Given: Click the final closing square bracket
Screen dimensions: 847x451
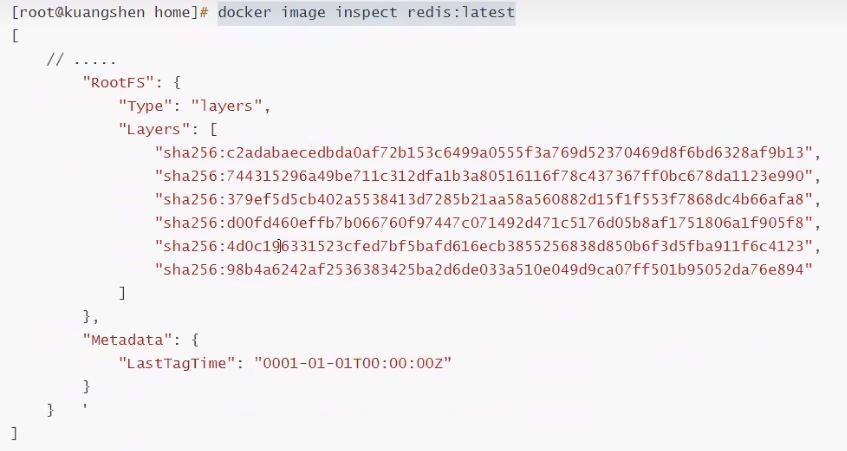Looking at the screenshot, I should pos(14,432).
